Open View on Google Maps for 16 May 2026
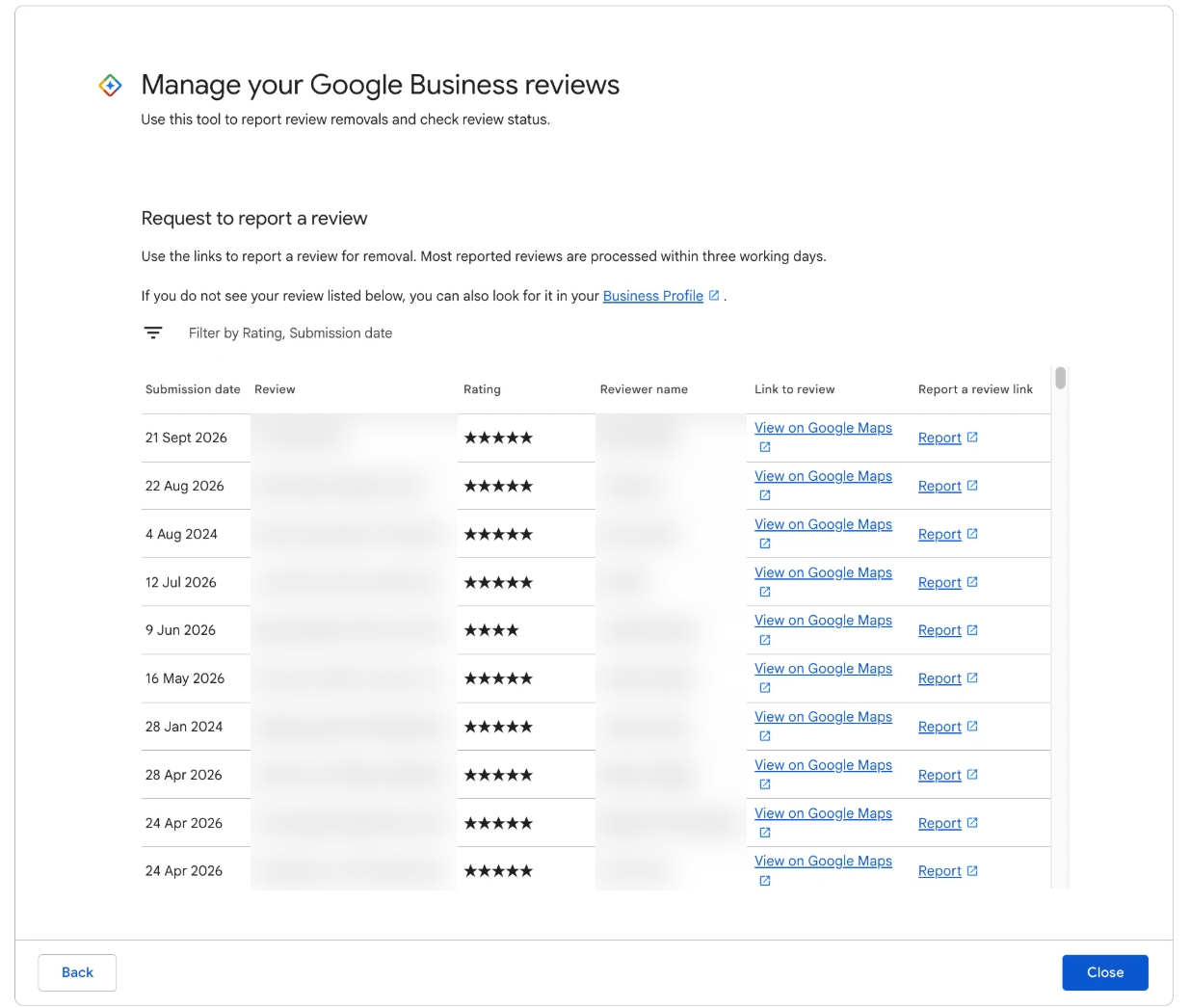 pos(823,669)
